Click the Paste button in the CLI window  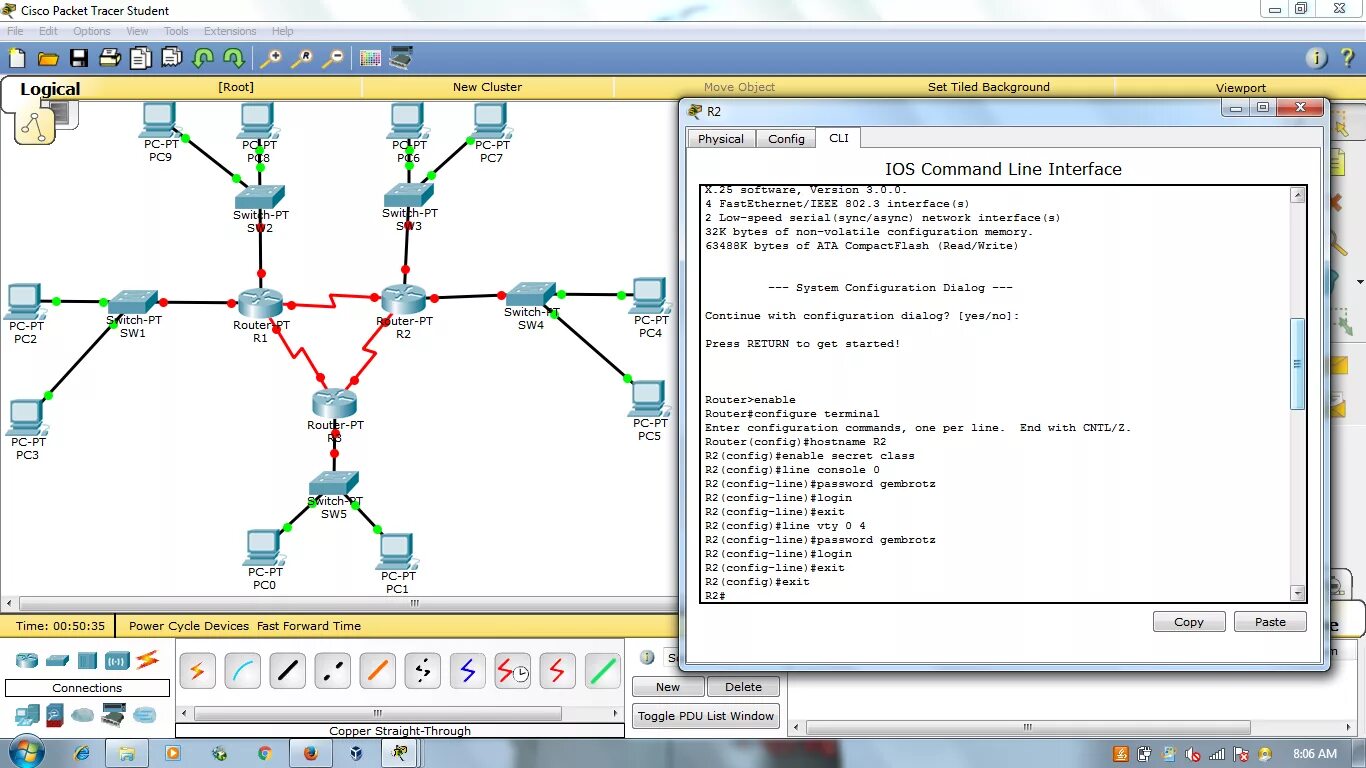(x=1270, y=621)
